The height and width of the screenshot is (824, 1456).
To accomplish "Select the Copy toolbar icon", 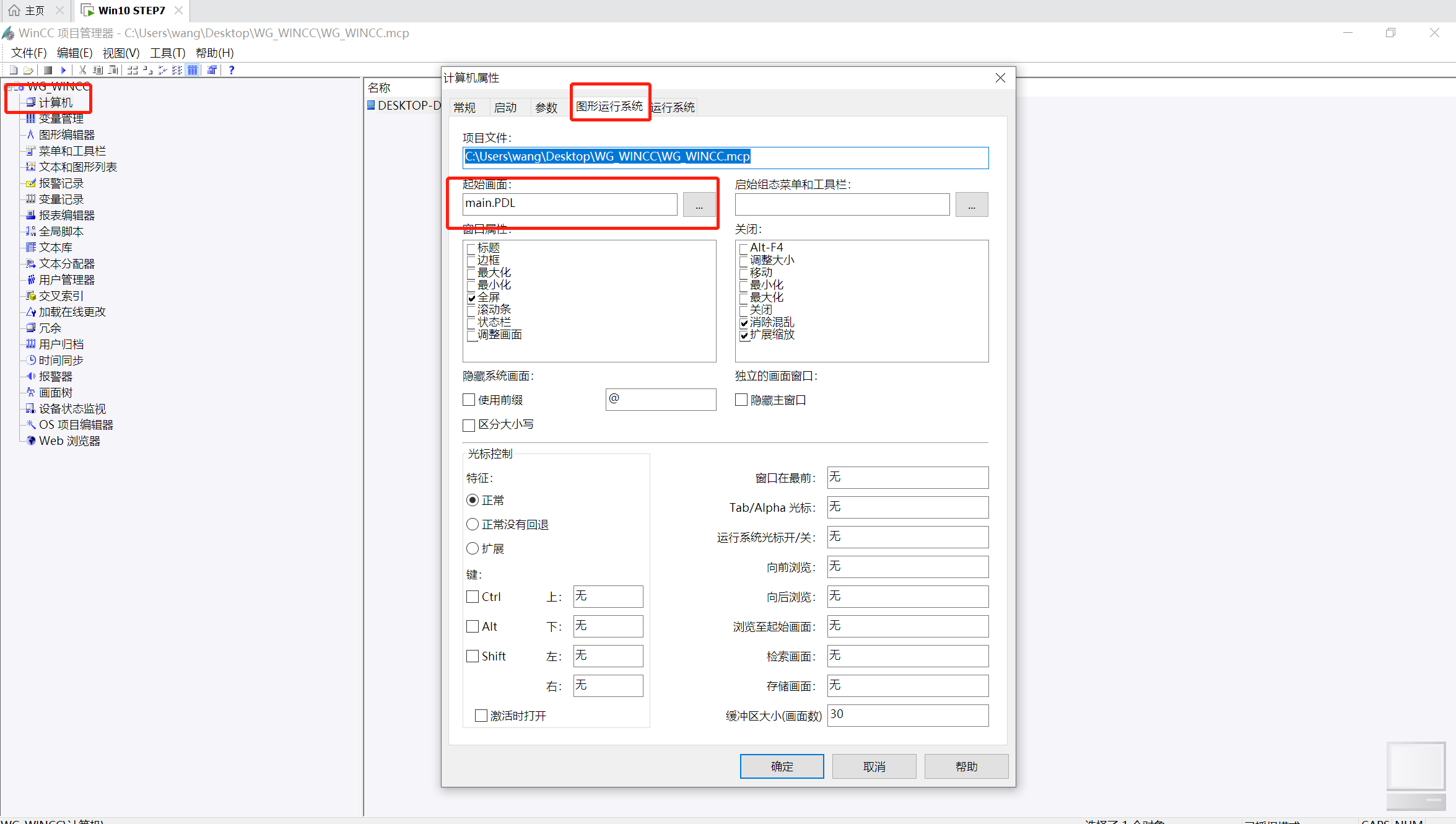I will 97,70.
